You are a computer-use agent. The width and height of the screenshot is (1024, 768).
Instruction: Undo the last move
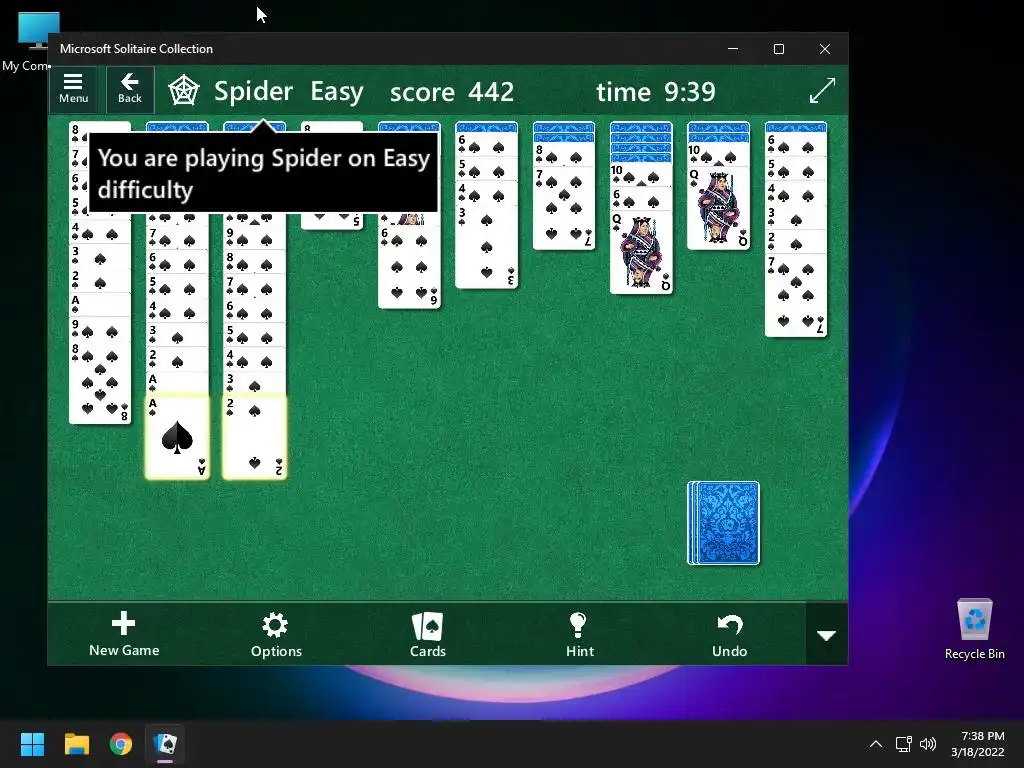[x=729, y=635]
